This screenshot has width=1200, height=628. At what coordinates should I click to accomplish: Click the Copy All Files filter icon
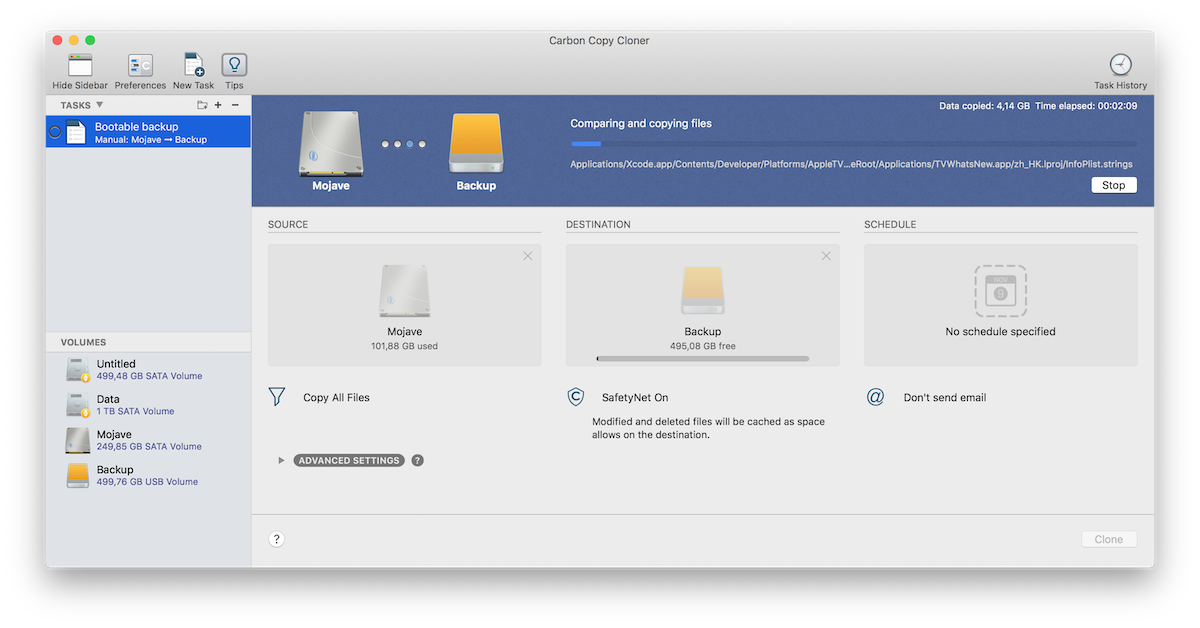tap(277, 397)
